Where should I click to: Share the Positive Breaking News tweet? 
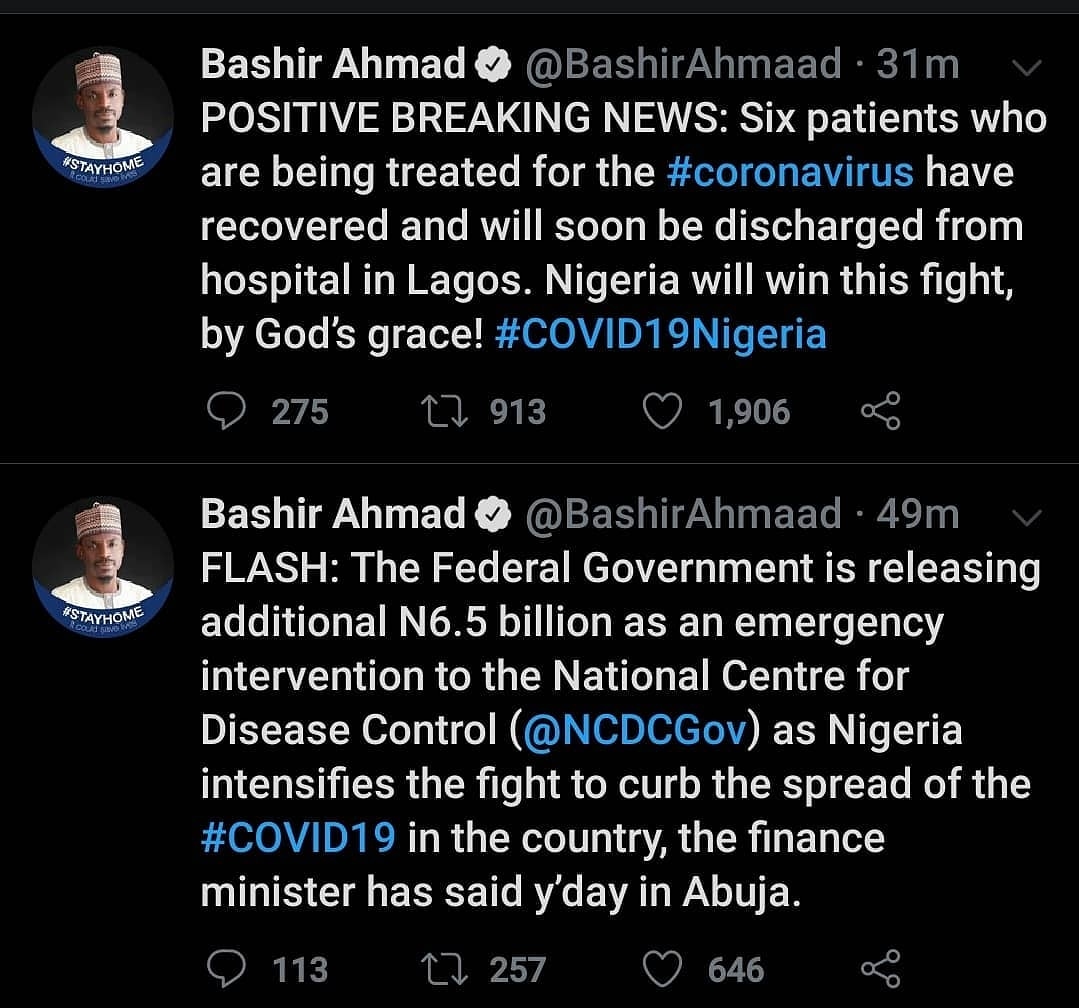881,411
